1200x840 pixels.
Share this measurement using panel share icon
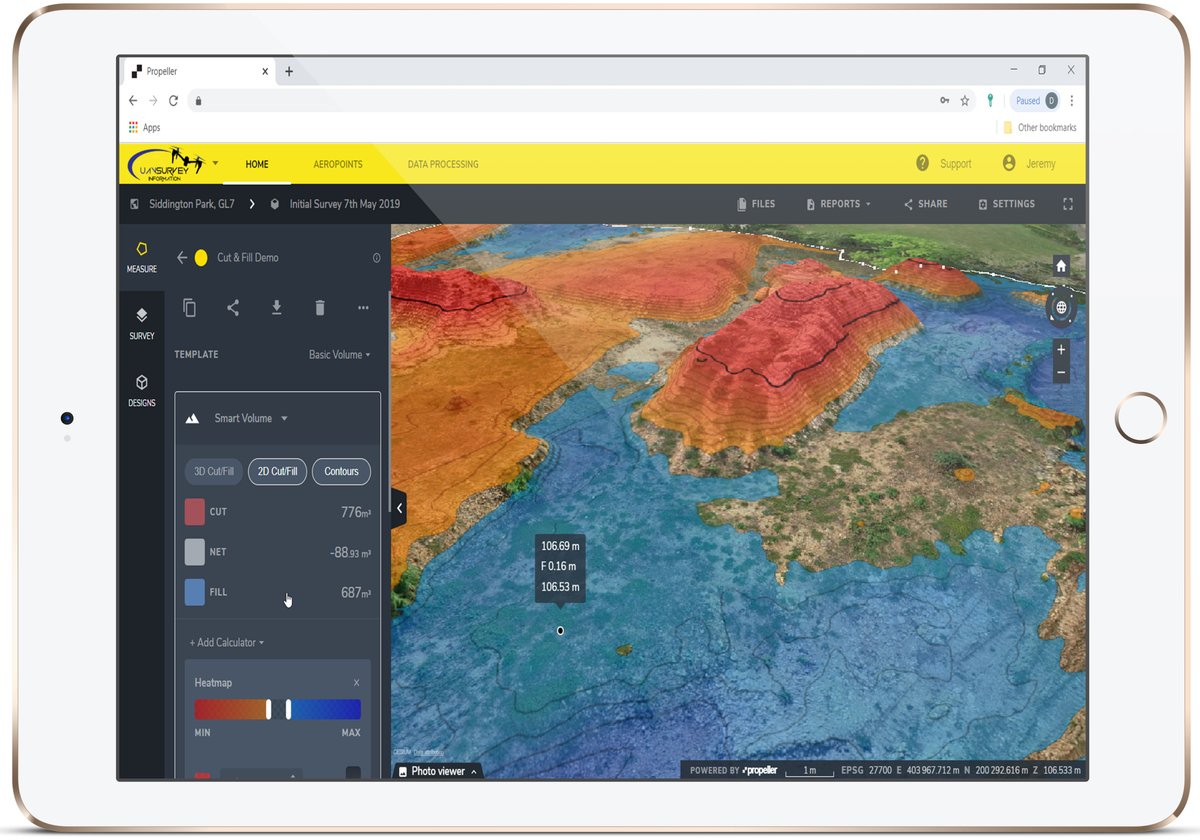tap(233, 308)
